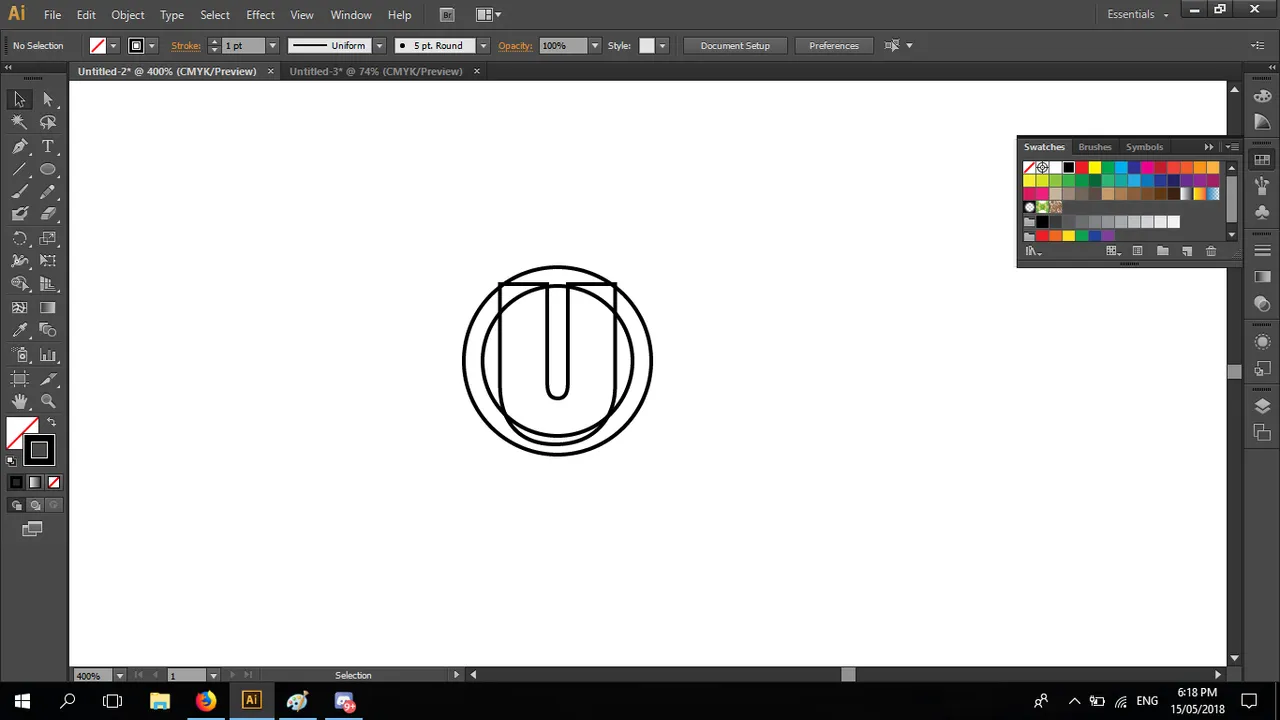
Task: Select the Direct Selection tool
Action: (x=48, y=99)
